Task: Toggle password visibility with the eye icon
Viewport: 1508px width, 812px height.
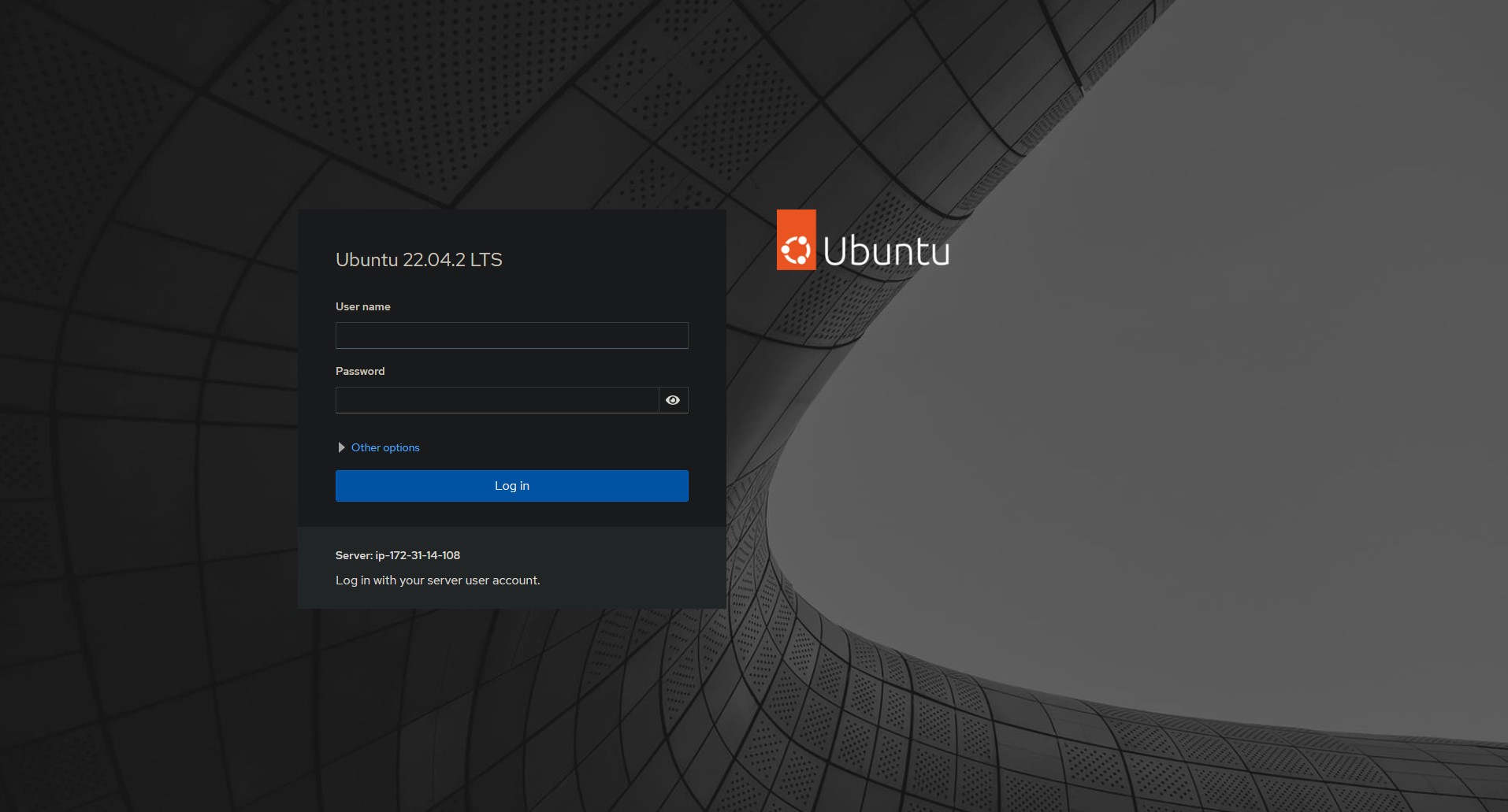Action: (673, 400)
